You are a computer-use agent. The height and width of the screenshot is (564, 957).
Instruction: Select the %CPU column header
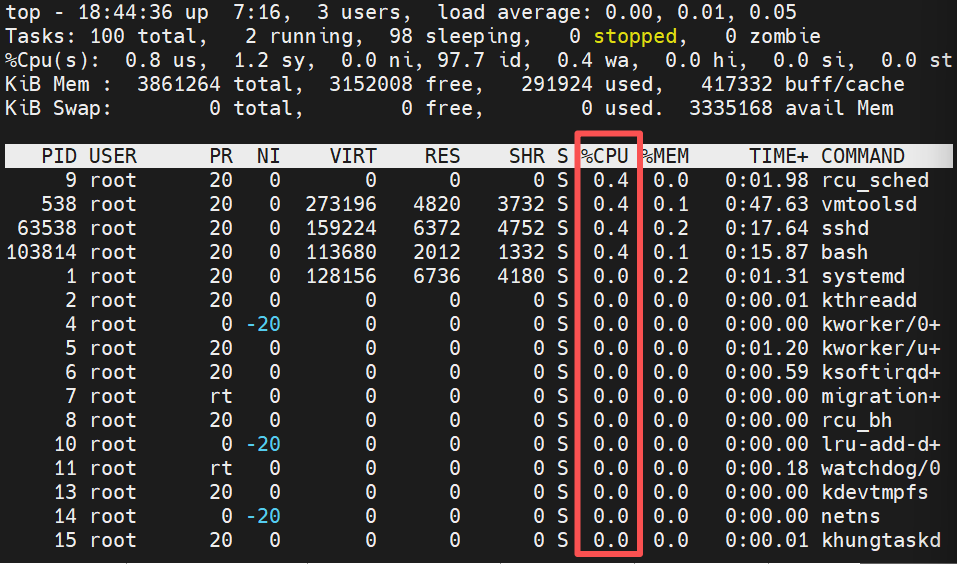point(604,156)
